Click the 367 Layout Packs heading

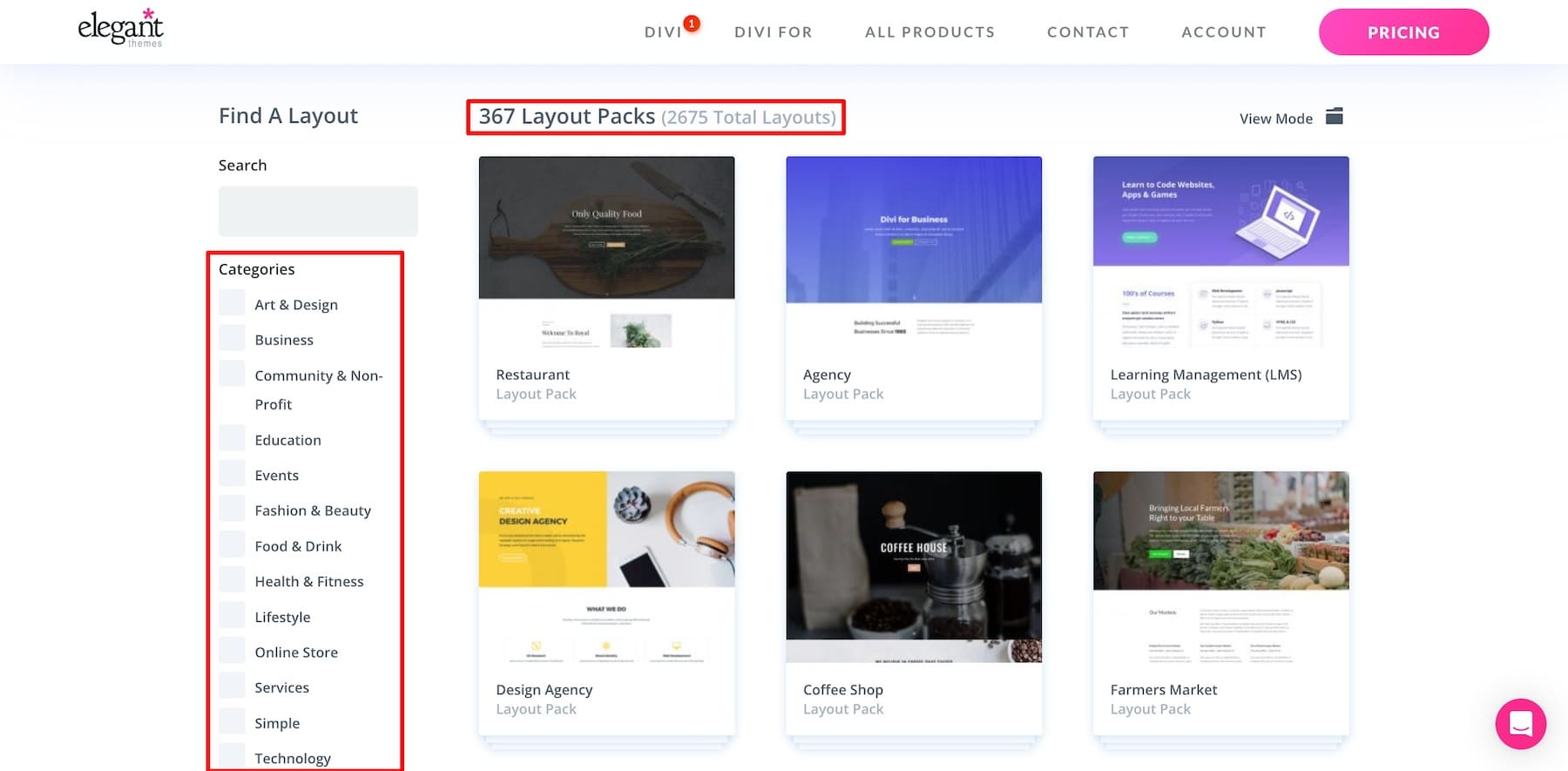pos(566,116)
